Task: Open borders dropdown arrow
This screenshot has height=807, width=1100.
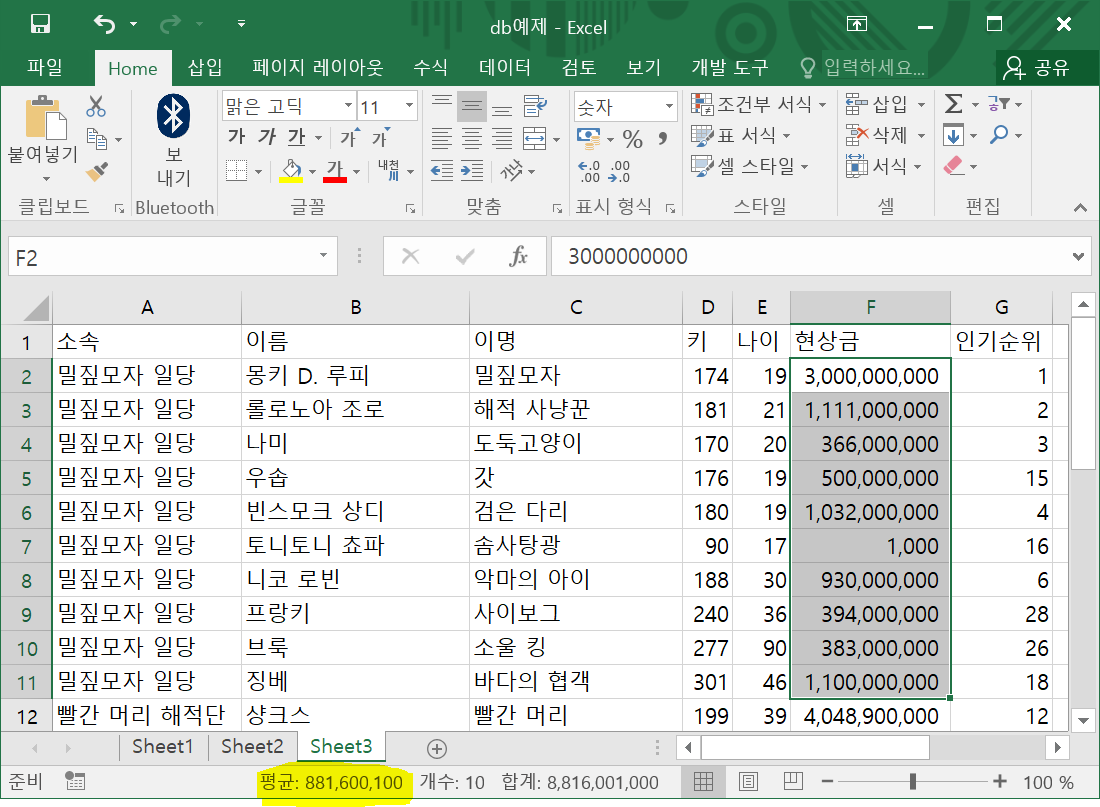Action: [258, 171]
